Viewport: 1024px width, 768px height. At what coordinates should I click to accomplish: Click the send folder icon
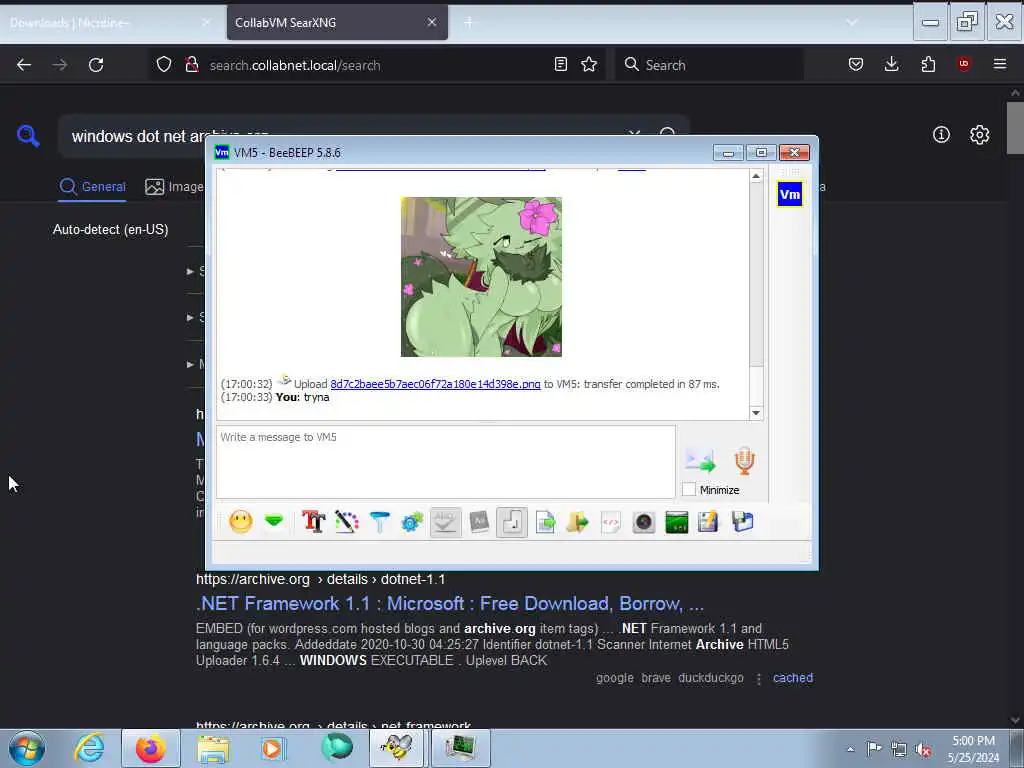pos(577,522)
